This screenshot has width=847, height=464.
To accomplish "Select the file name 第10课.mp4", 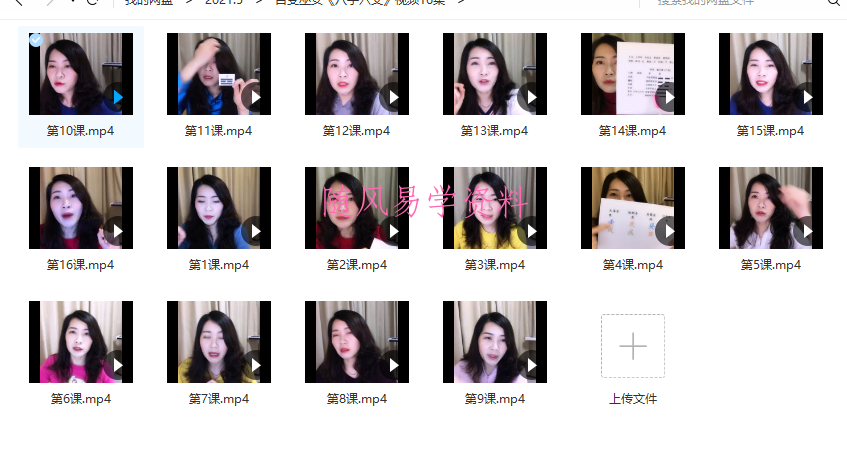I will click(x=80, y=131).
